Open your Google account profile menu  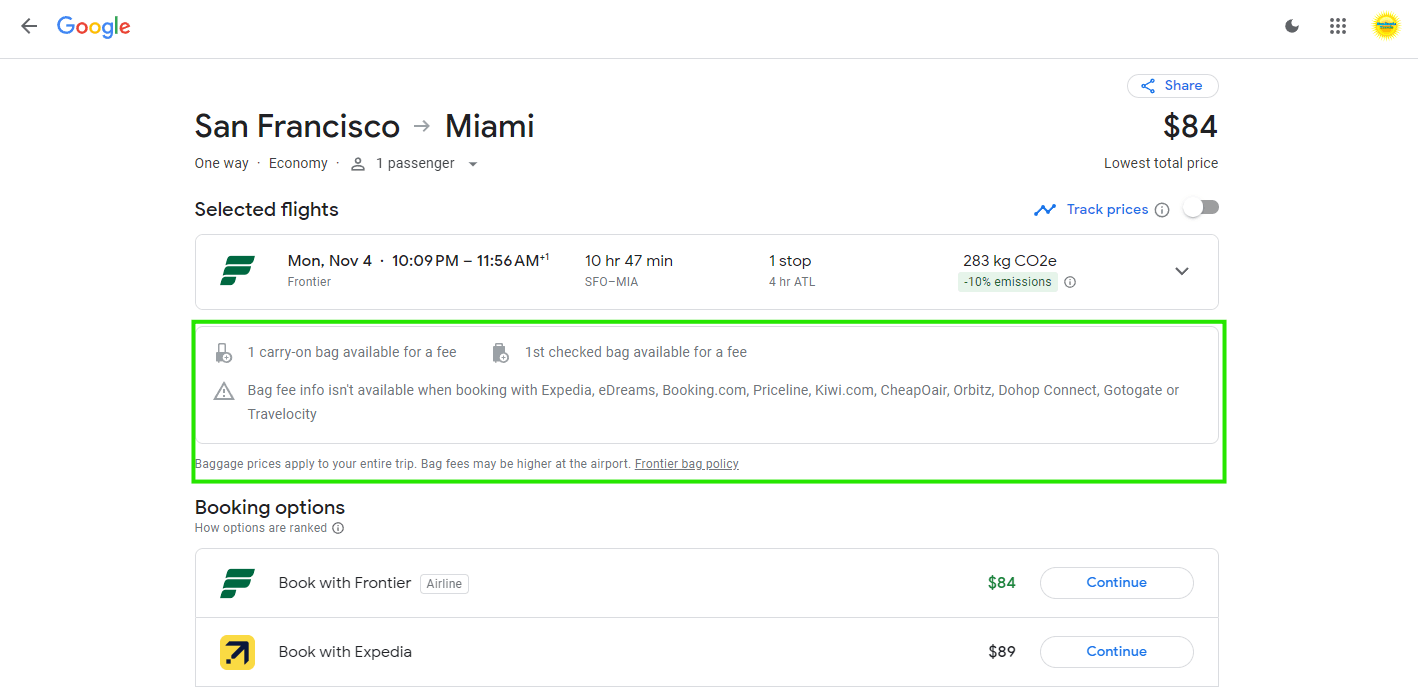tap(1386, 26)
